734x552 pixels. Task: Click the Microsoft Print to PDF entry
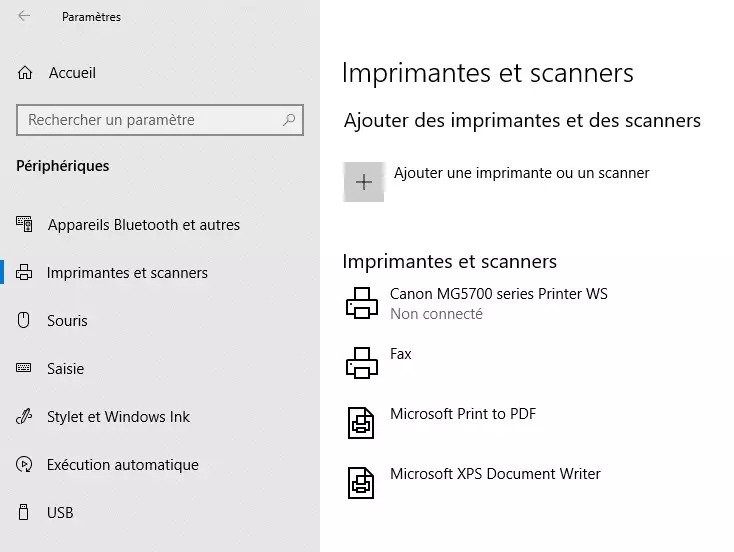point(463,414)
